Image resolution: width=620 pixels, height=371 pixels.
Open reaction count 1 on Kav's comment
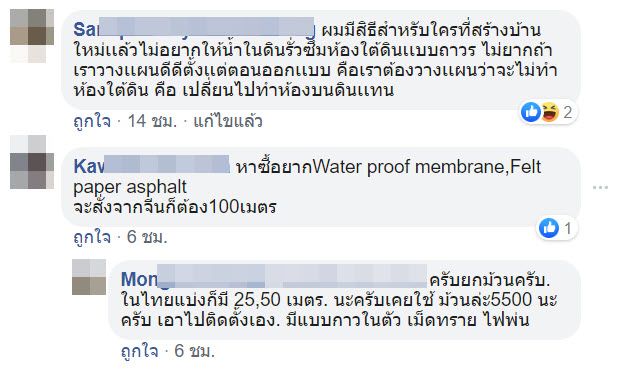pos(568,228)
